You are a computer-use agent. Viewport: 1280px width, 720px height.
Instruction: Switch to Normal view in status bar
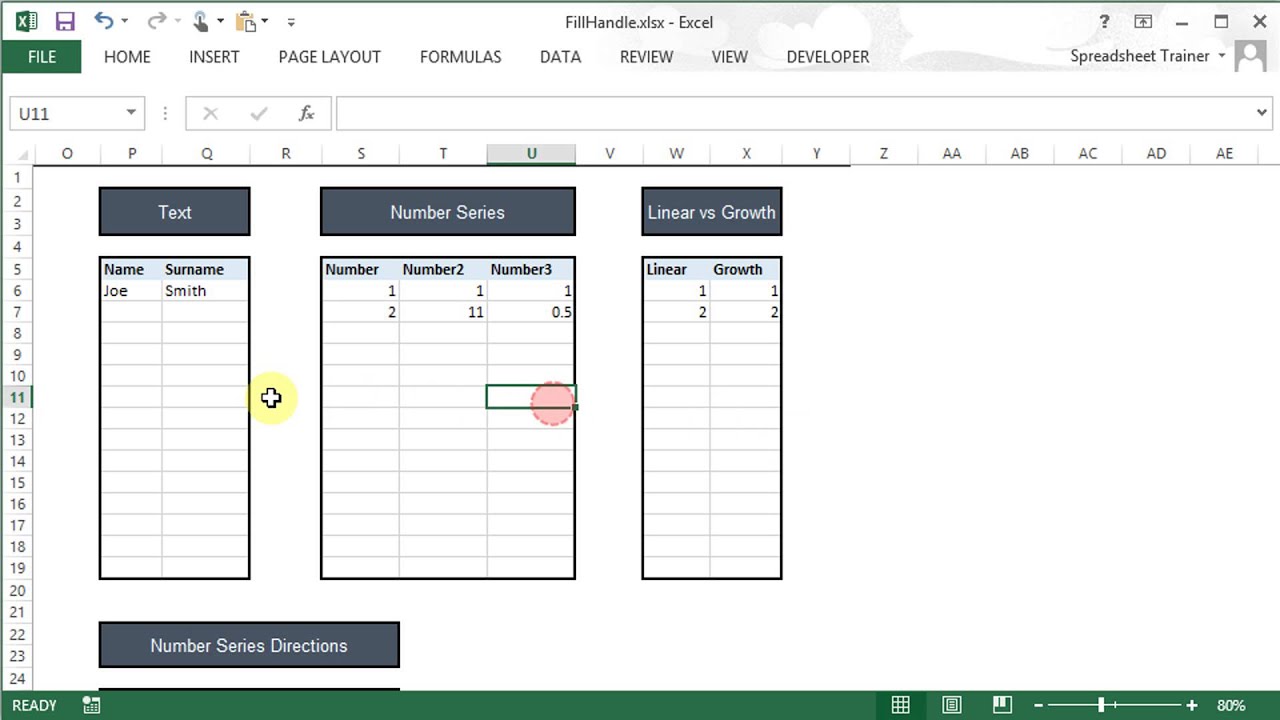[900, 705]
